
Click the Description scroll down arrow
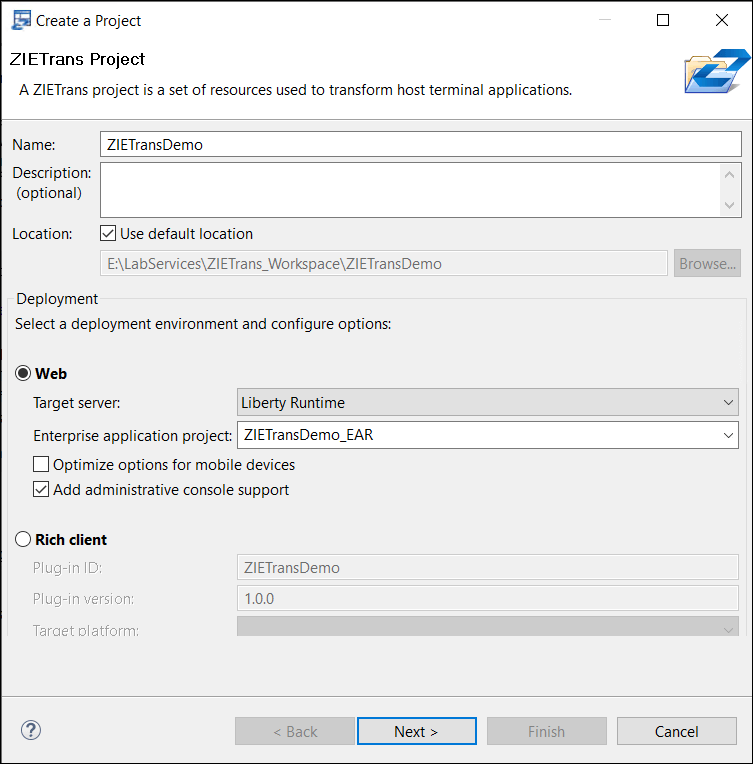[x=730, y=205]
